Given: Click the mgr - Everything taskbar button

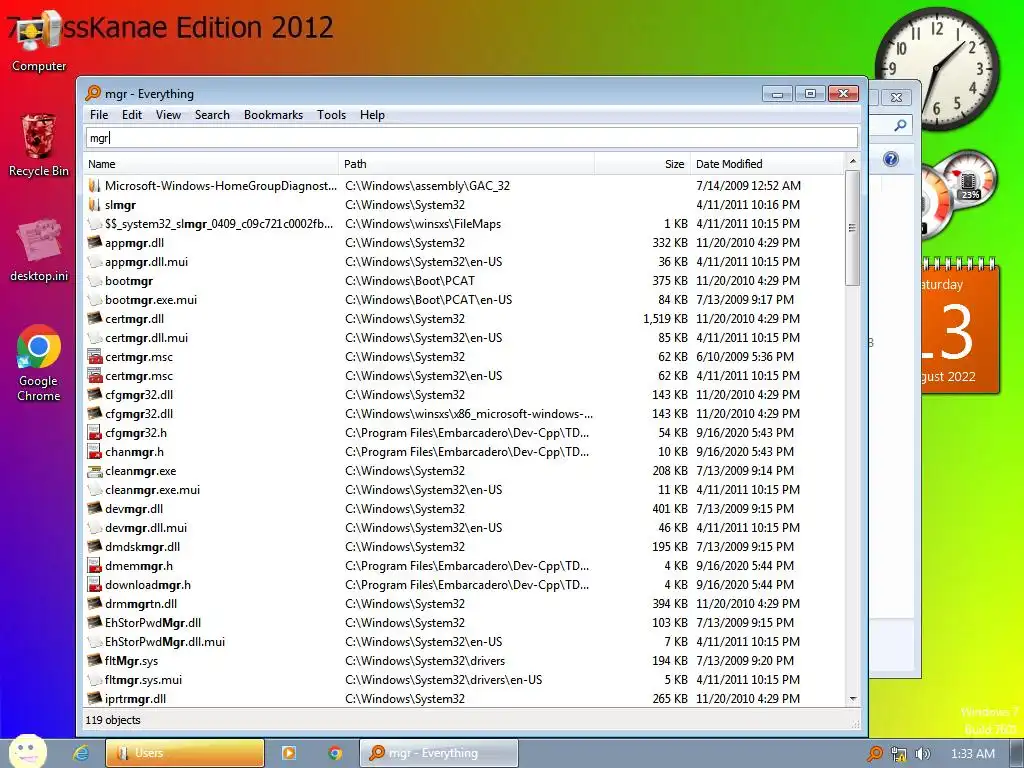Looking at the screenshot, I should click(439, 753).
